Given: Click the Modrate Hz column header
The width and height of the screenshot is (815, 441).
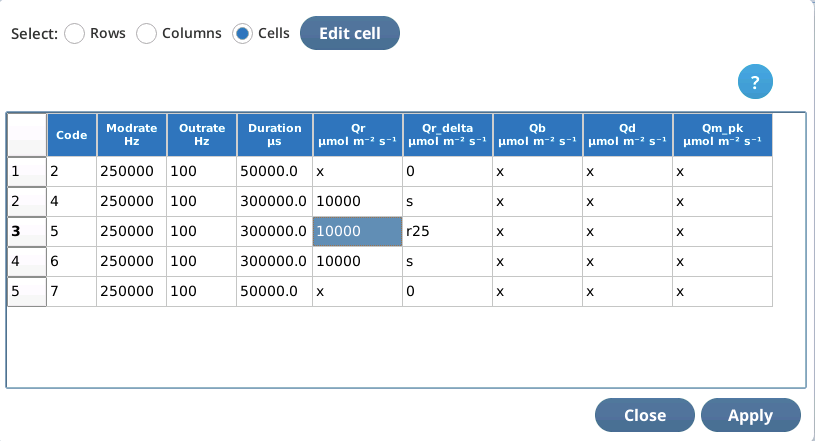Looking at the screenshot, I should tap(131, 135).
